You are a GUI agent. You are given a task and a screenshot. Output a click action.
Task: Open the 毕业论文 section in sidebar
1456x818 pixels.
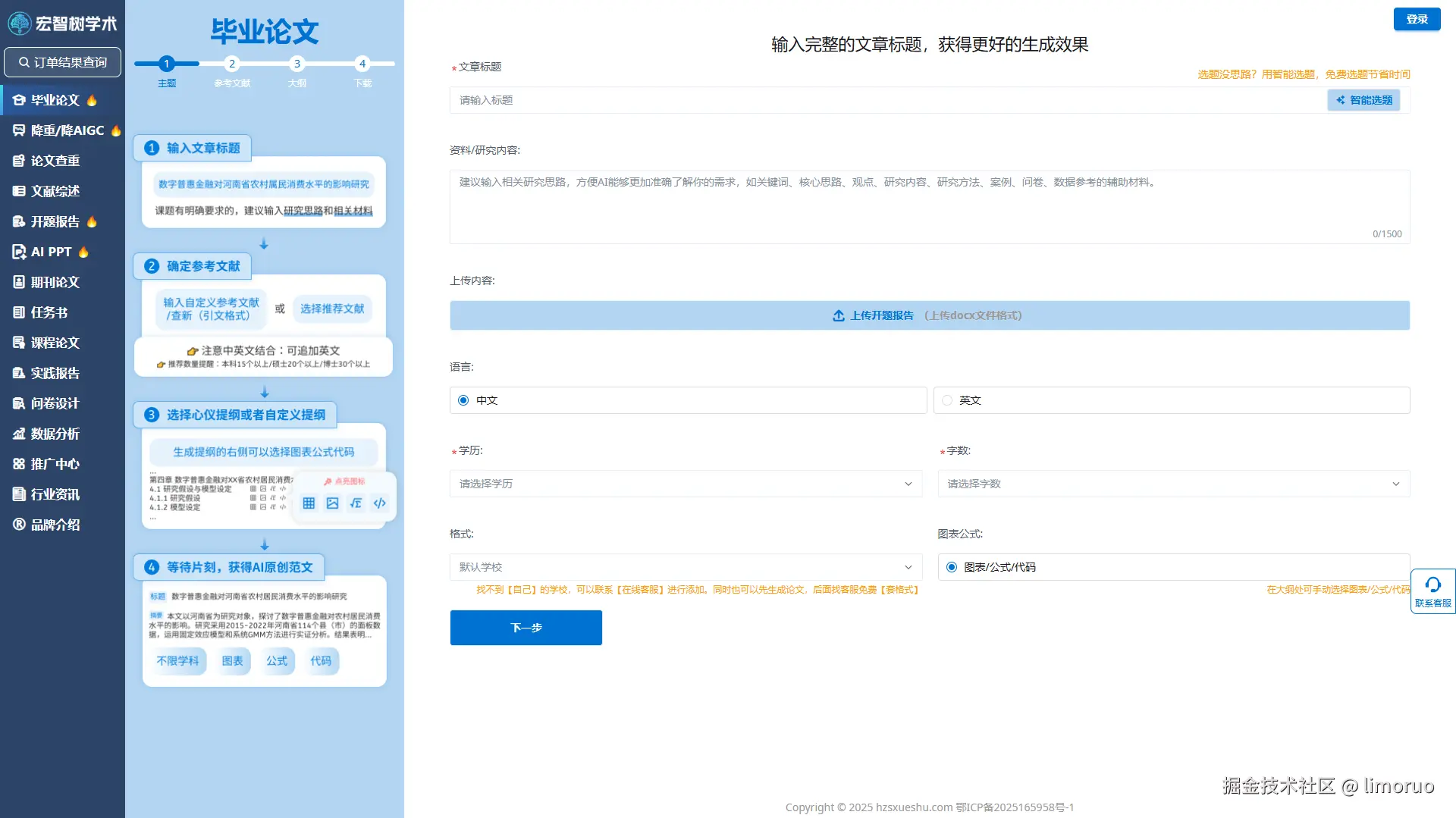(x=53, y=99)
